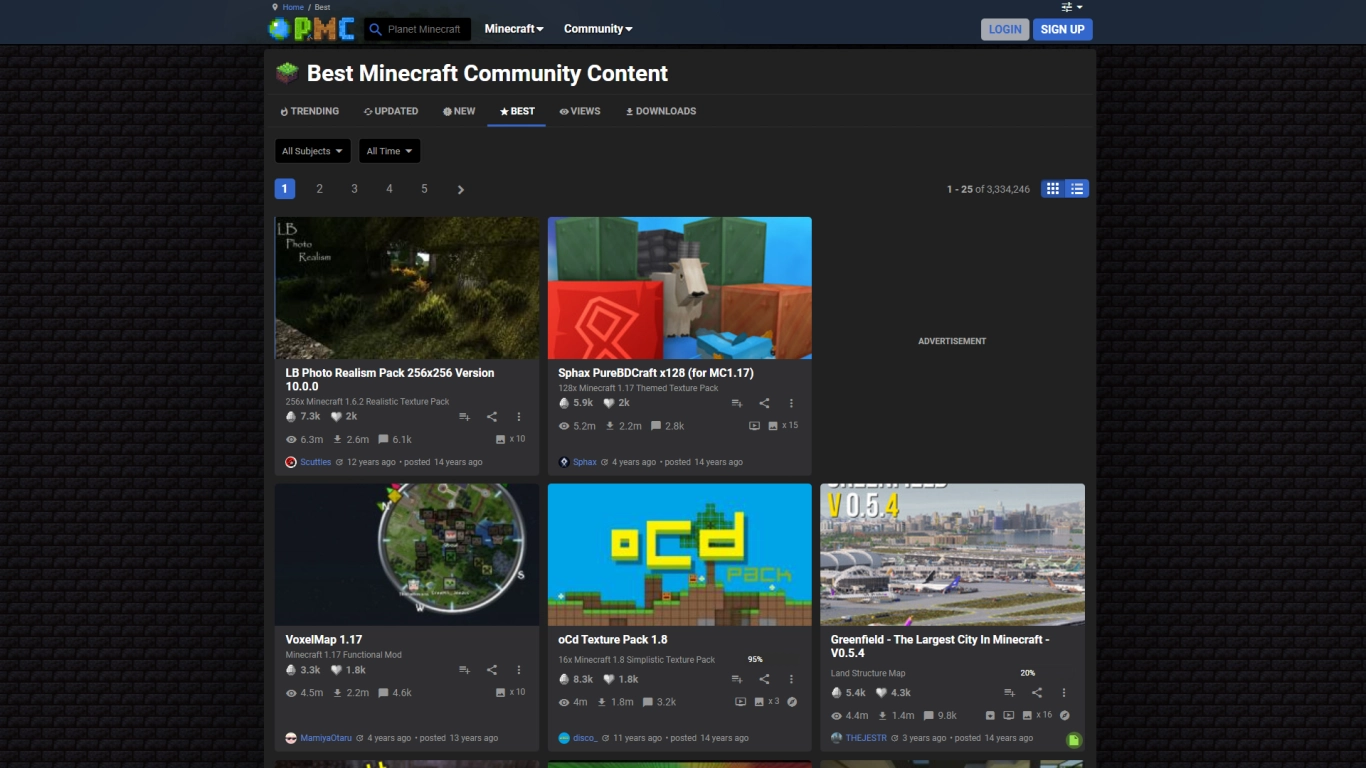Click the heart icon on Greenfield
This screenshot has width=1366, height=768.
coord(881,693)
